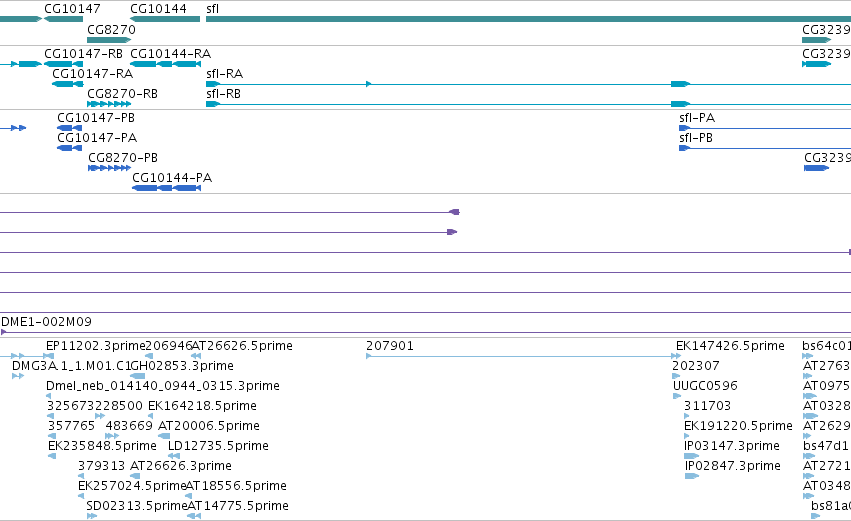Click the GH02853.3prime EST label

click(182, 365)
